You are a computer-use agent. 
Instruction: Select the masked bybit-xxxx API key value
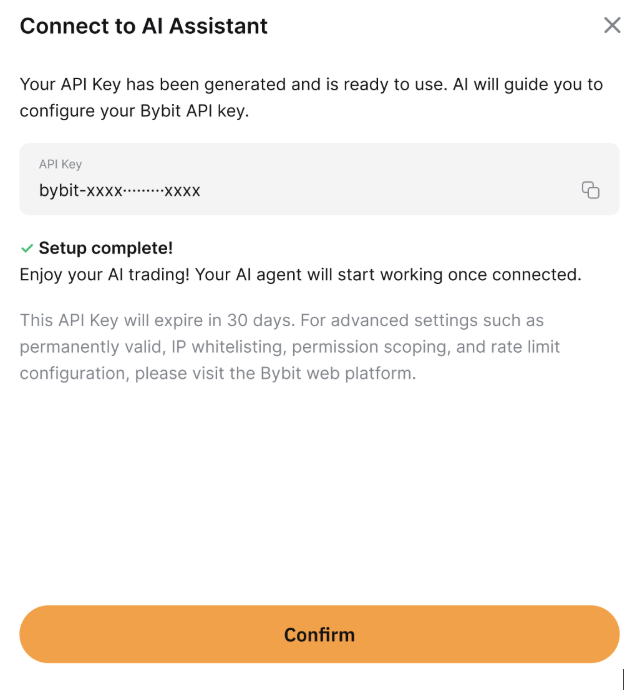tap(120, 191)
